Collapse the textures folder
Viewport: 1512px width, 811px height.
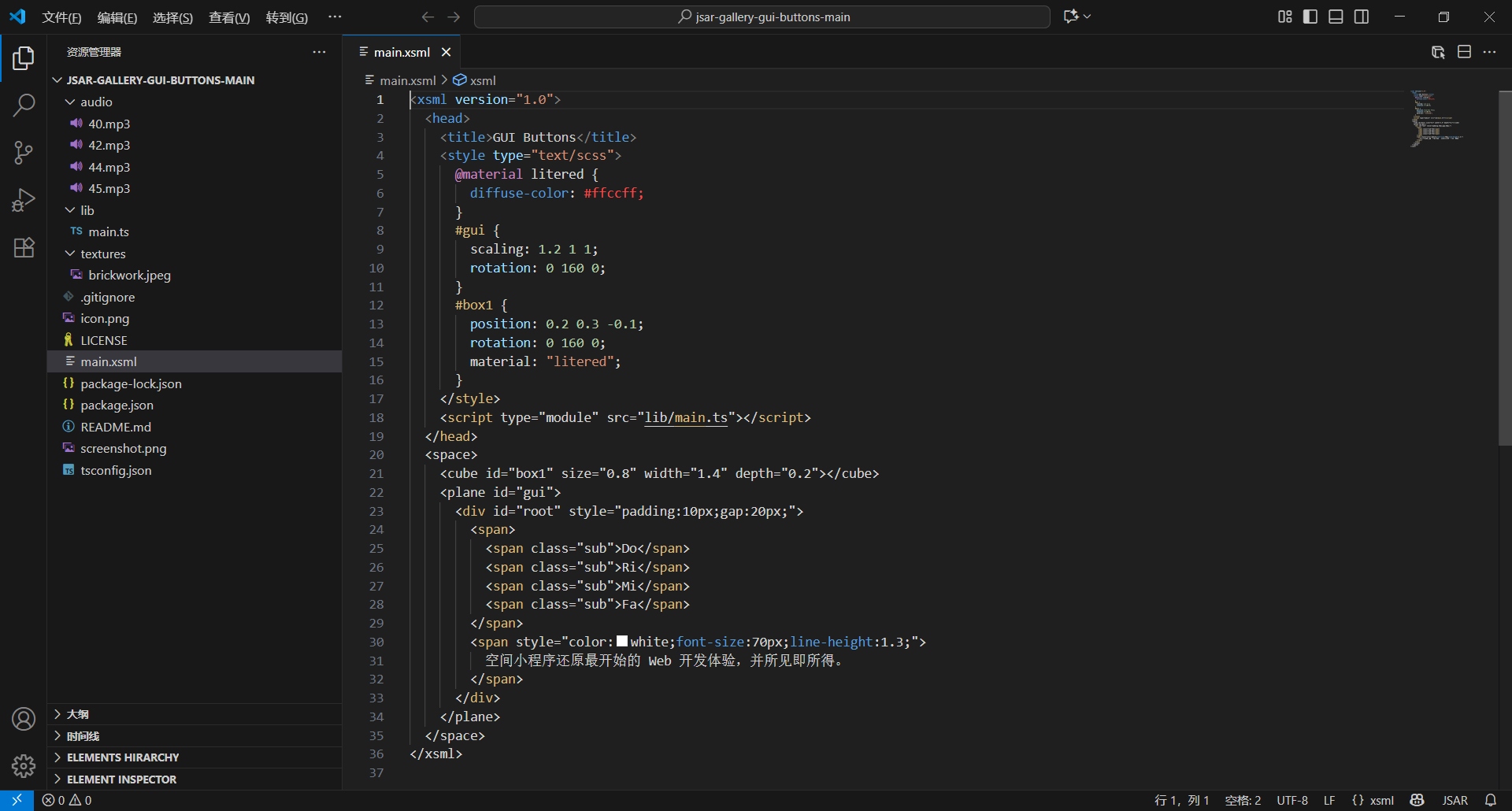coord(70,254)
